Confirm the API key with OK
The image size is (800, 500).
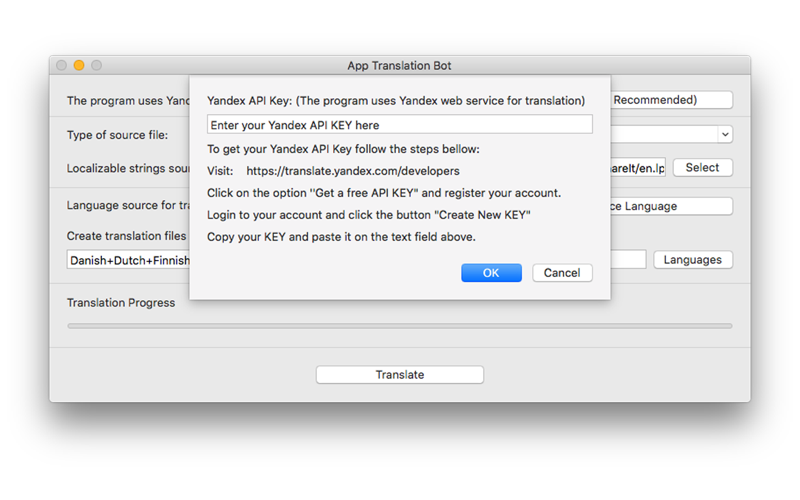[x=491, y=273]
